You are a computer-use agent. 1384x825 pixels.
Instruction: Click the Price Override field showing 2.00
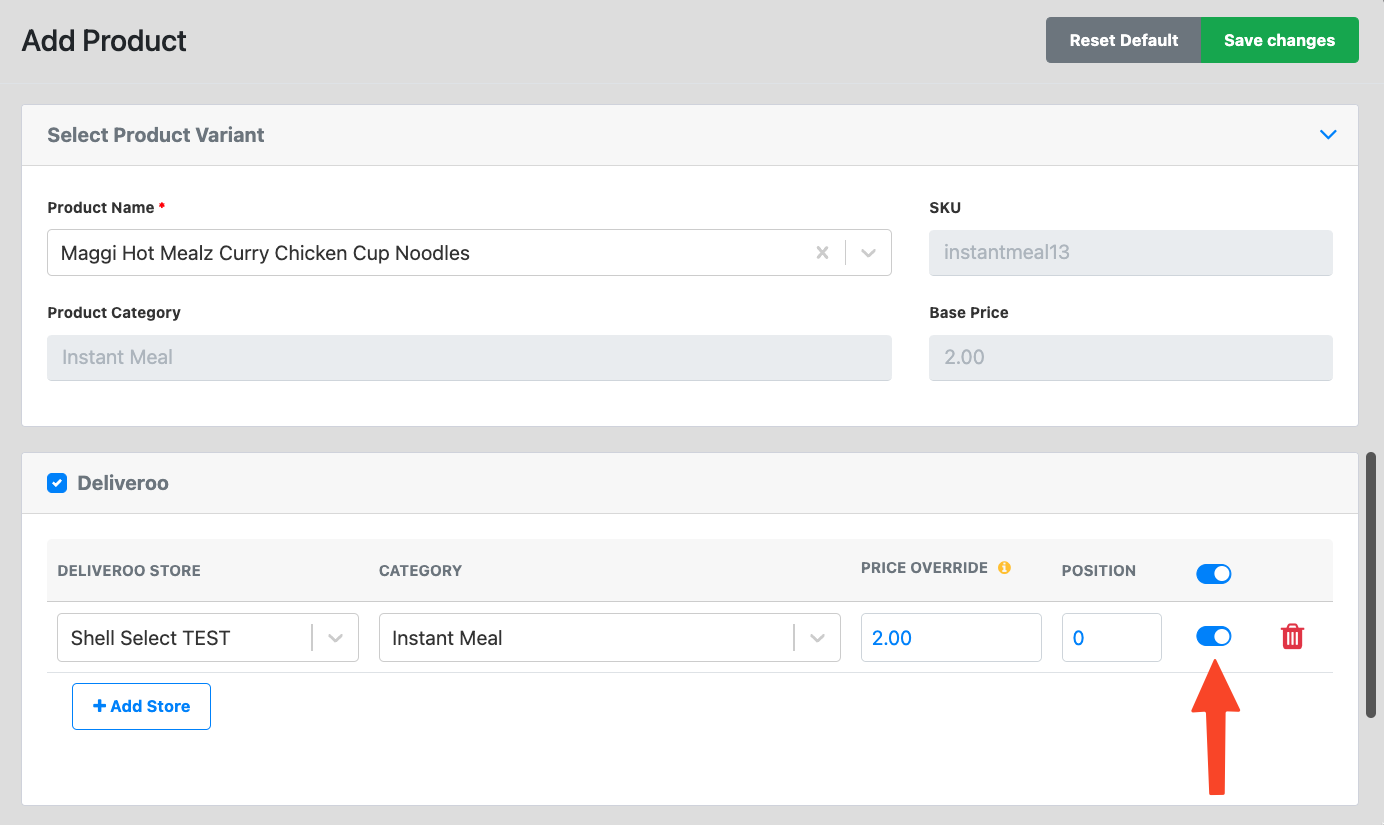(x=951, y=638)
